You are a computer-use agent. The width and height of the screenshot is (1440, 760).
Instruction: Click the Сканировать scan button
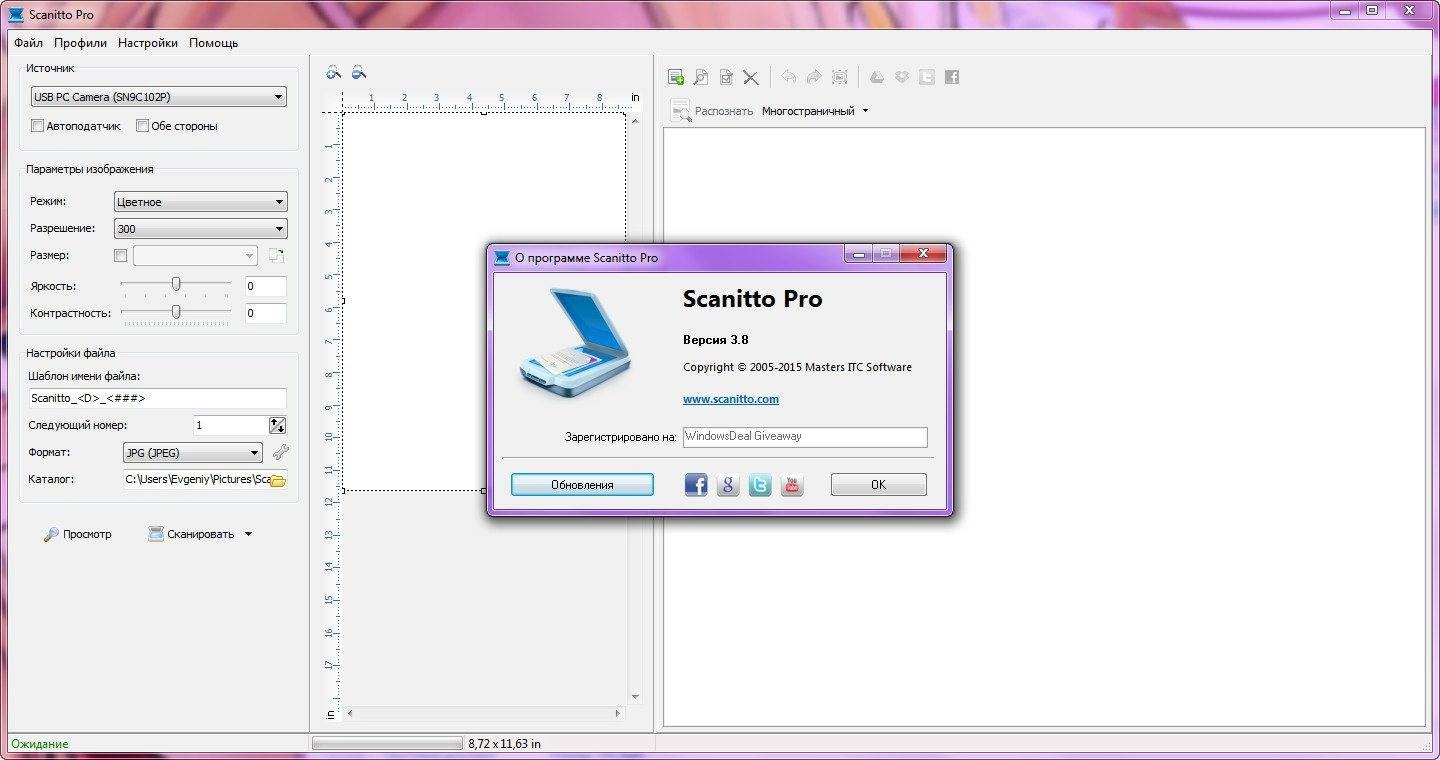coord(191,534)
